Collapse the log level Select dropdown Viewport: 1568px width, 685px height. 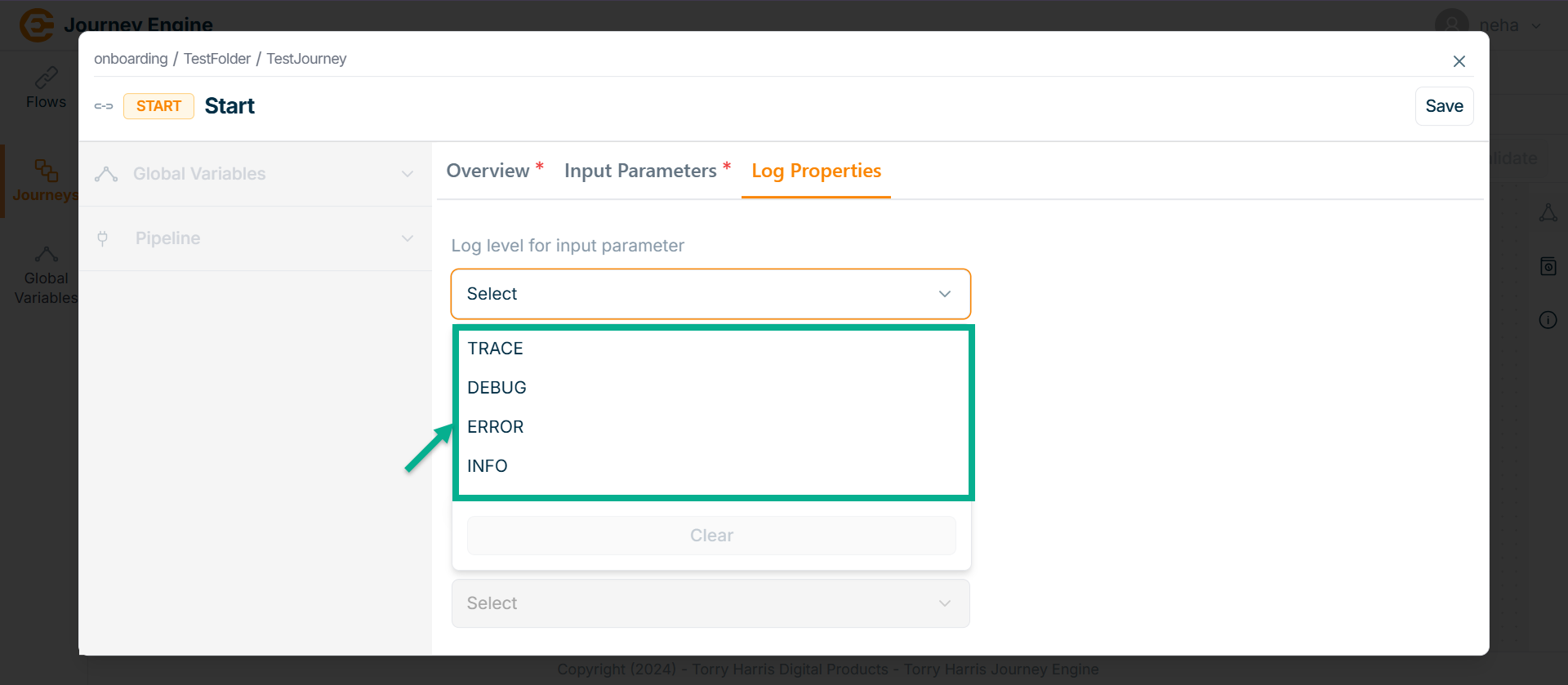point(945,294)
